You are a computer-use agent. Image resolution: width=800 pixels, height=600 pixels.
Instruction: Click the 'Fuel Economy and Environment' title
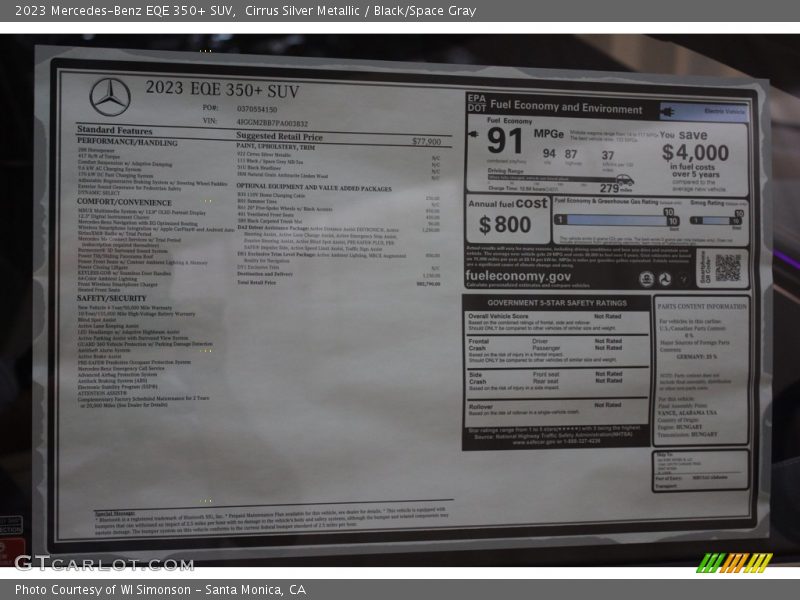tap(566, 107)
